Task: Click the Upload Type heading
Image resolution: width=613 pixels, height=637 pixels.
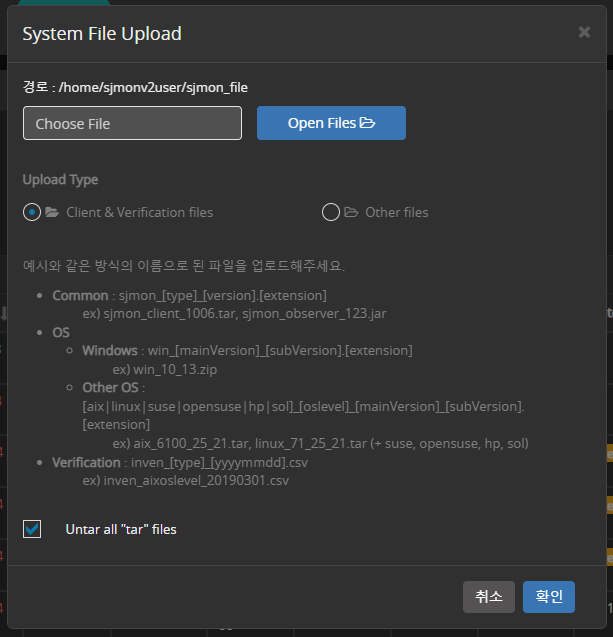Action: pyautogui.click(x=60, y=180)
